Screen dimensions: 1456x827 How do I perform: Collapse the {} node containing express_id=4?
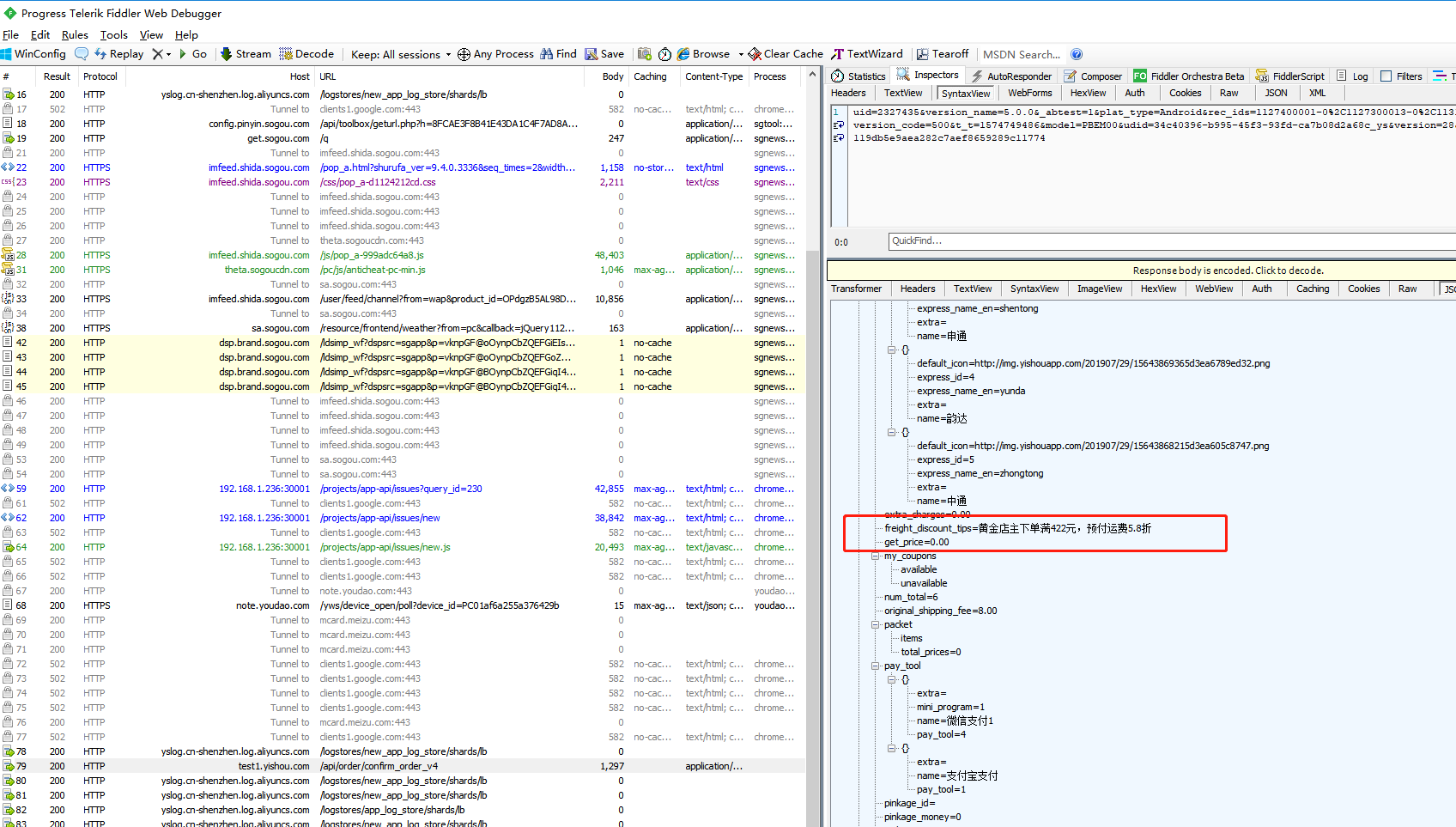(x=892, y=350)
